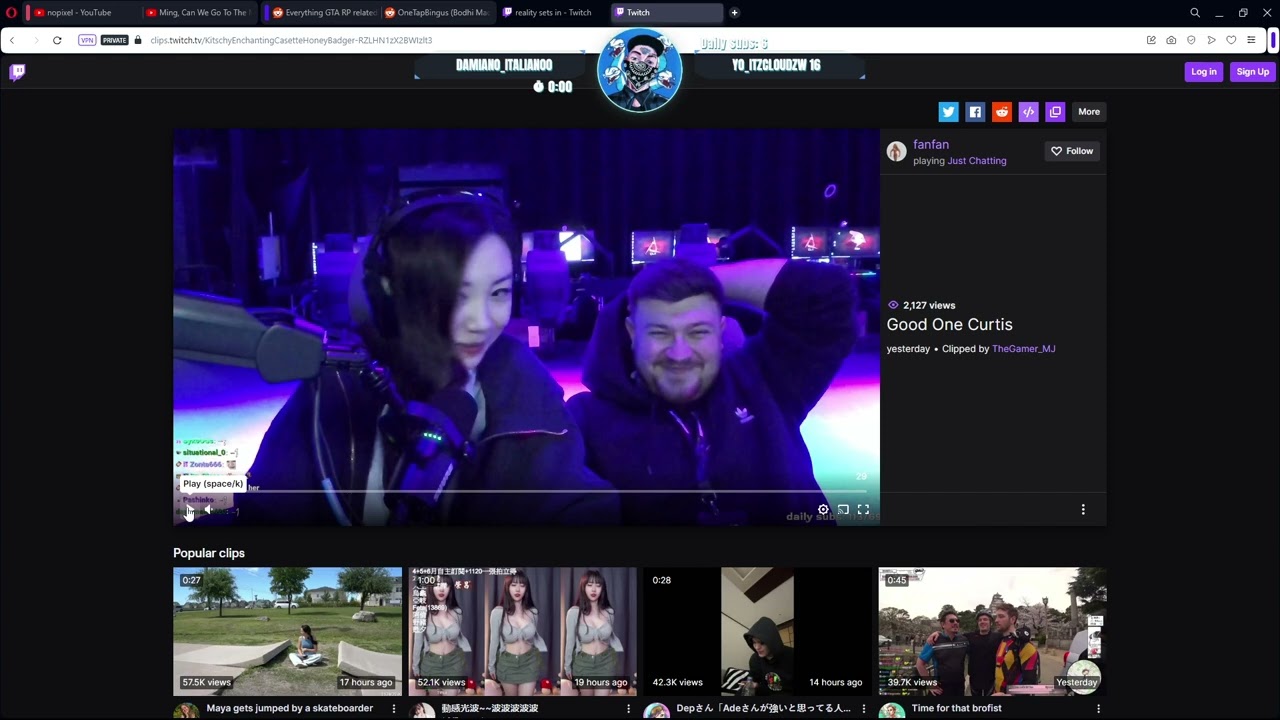Open clipper TheGamer_MJ's profile

point(1023,349)
